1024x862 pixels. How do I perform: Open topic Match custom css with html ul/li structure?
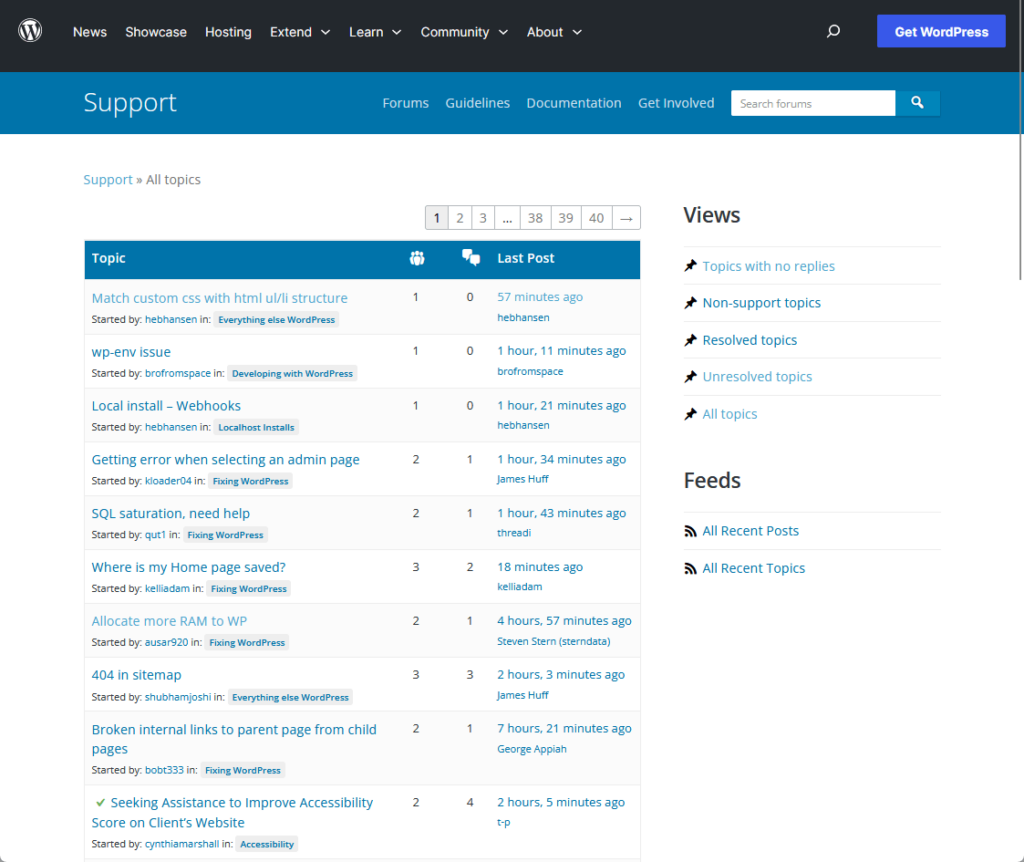(219, 298)
